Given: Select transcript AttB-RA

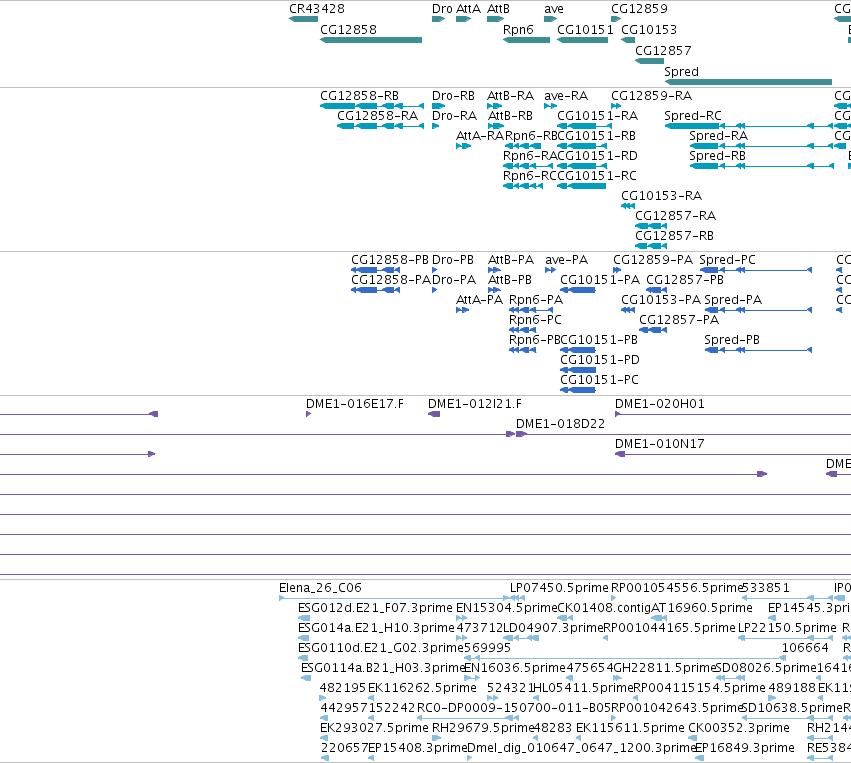Looking at the screenshot, I should 496,106.
